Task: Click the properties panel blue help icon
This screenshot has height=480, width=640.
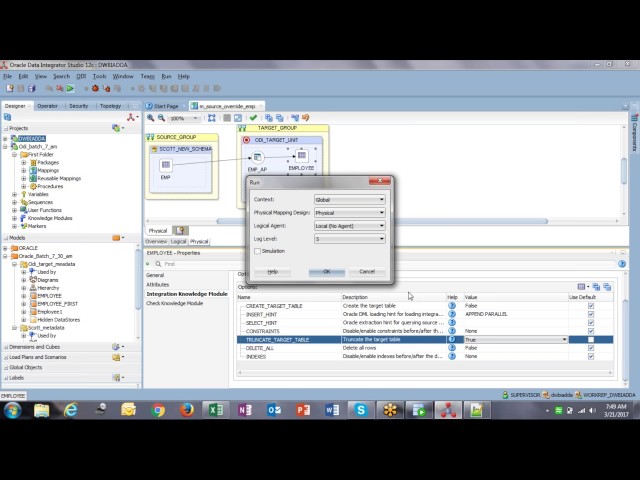Action: (622, 264)
